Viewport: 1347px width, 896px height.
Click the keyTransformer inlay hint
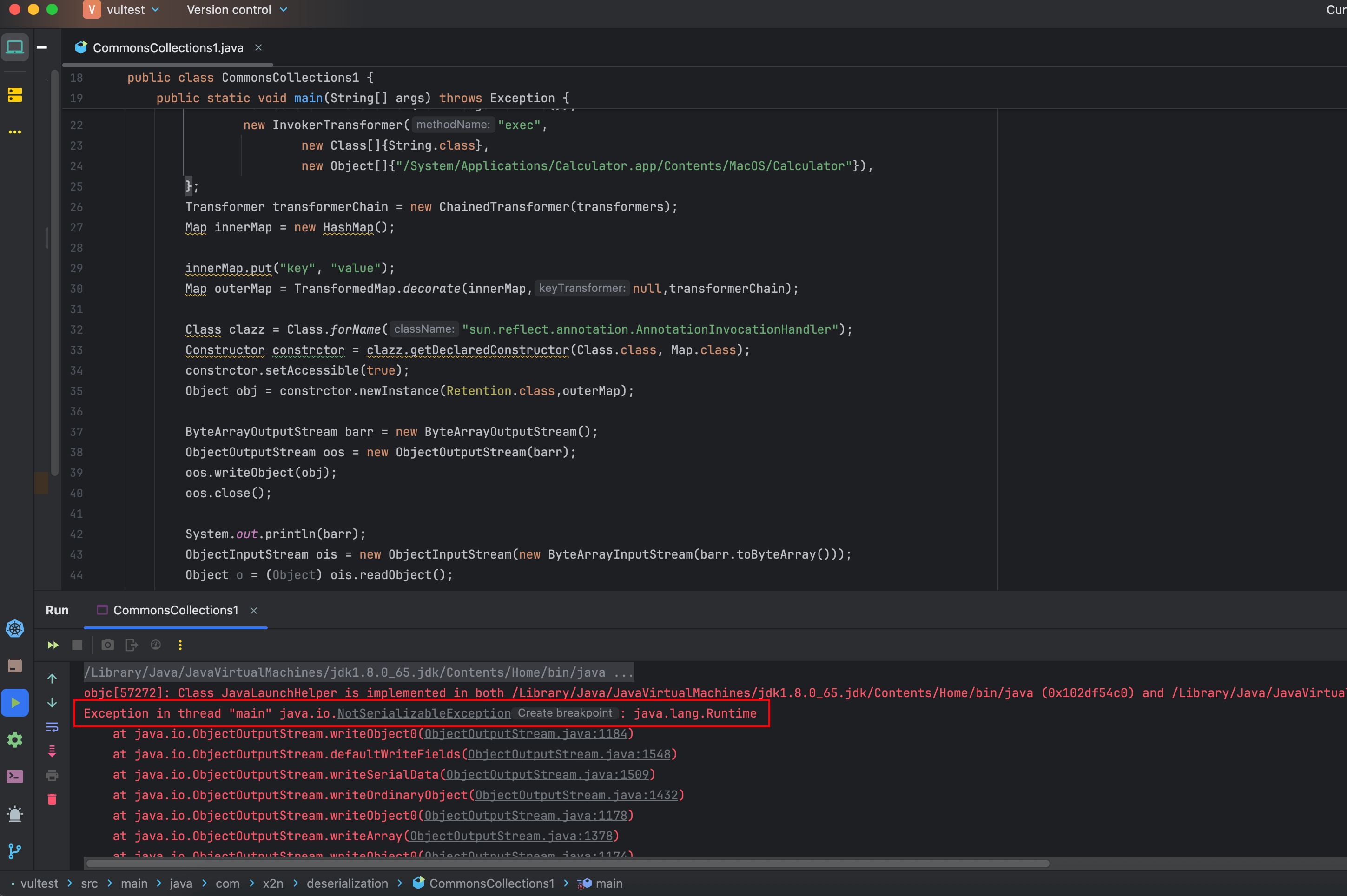pyautogui.click(x=582, y=288)
